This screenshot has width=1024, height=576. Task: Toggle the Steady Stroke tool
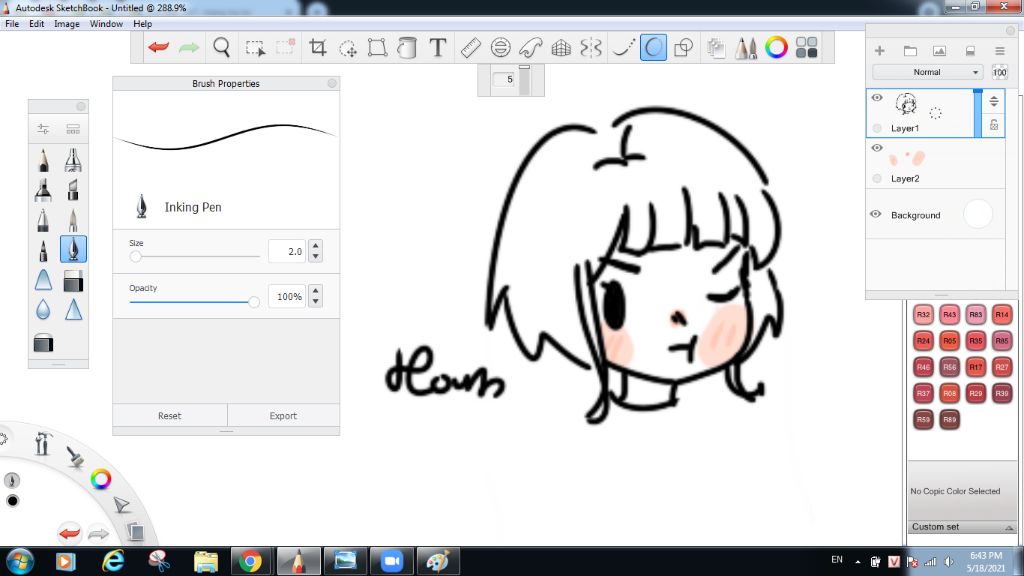(622, 48)
